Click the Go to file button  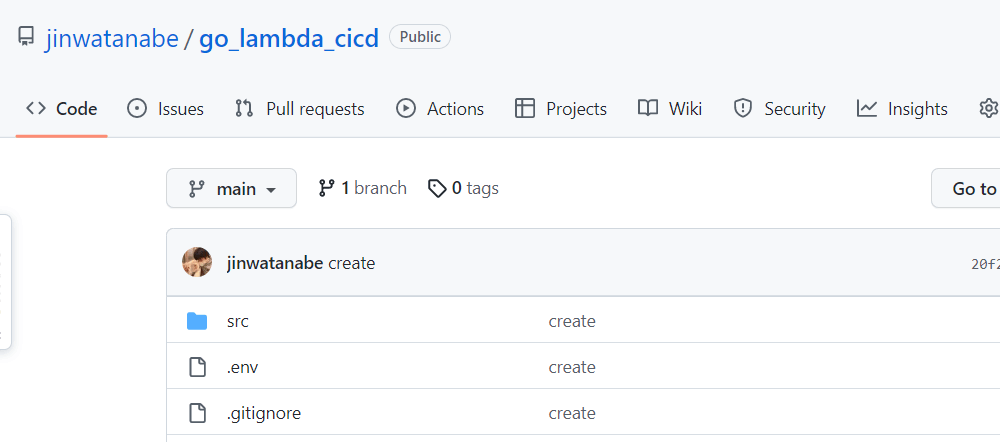point(966,188)
